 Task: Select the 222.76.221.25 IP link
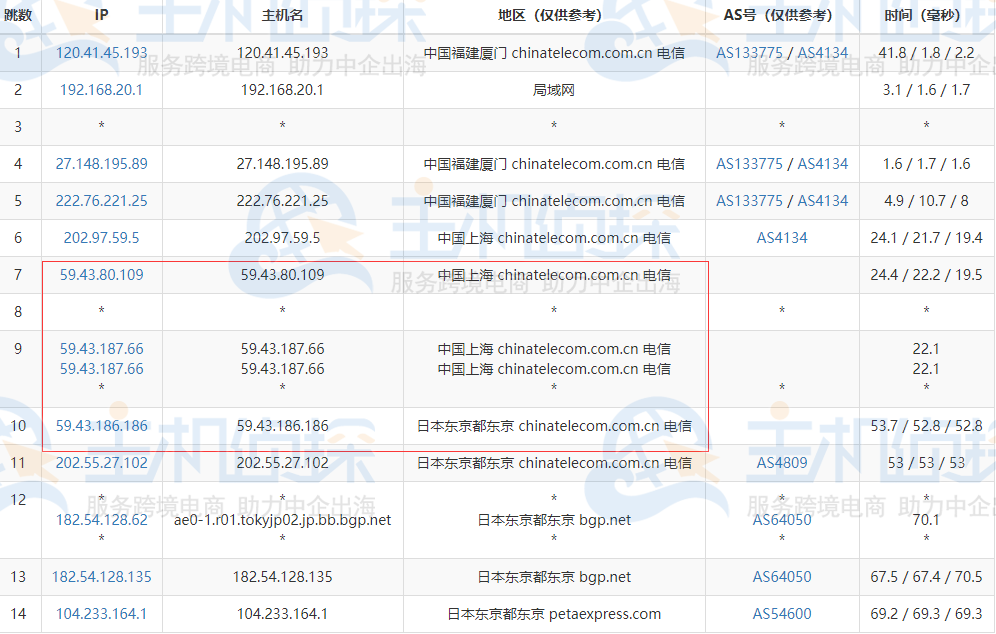click(x=102, y=201)
